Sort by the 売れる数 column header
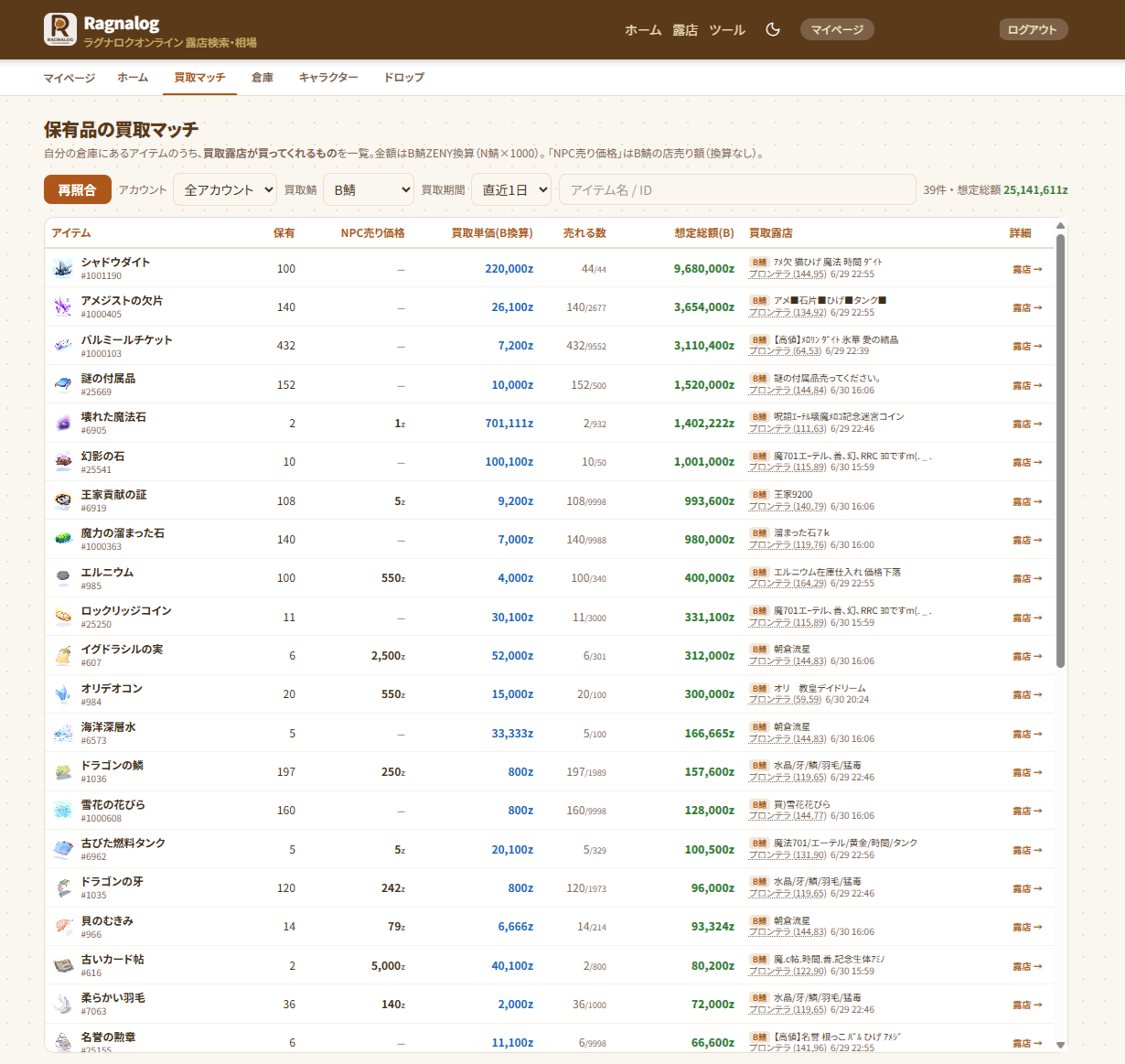The height and width of the screenshot is (1064, 1125). [x=584, y=233]
